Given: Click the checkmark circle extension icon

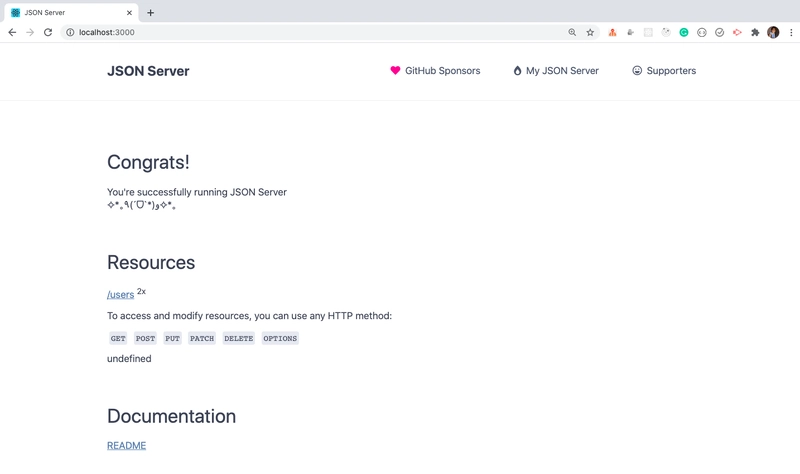Looking at the screenshot, I should [x=719, y=32].
